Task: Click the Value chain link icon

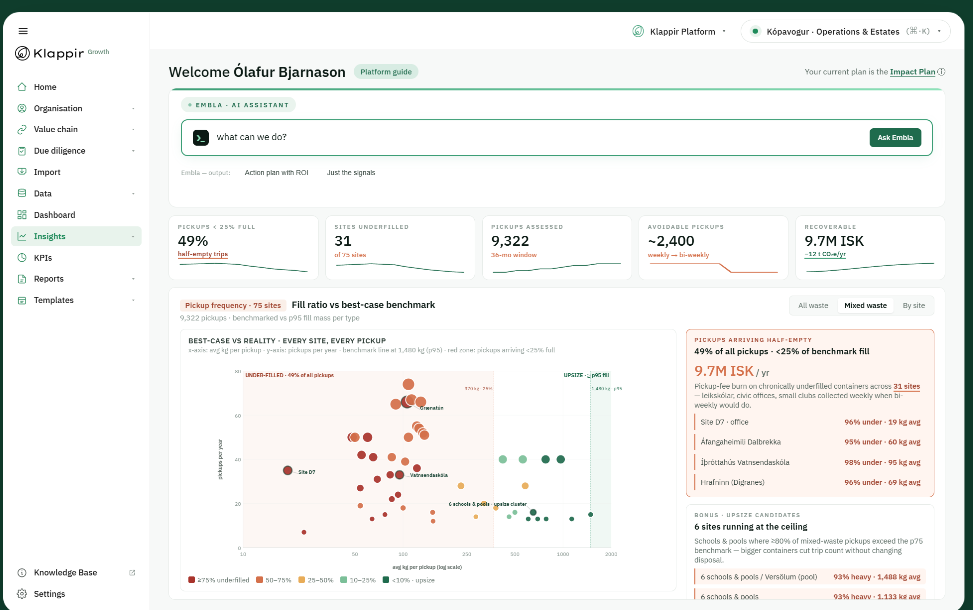Action: coord(22,129)
